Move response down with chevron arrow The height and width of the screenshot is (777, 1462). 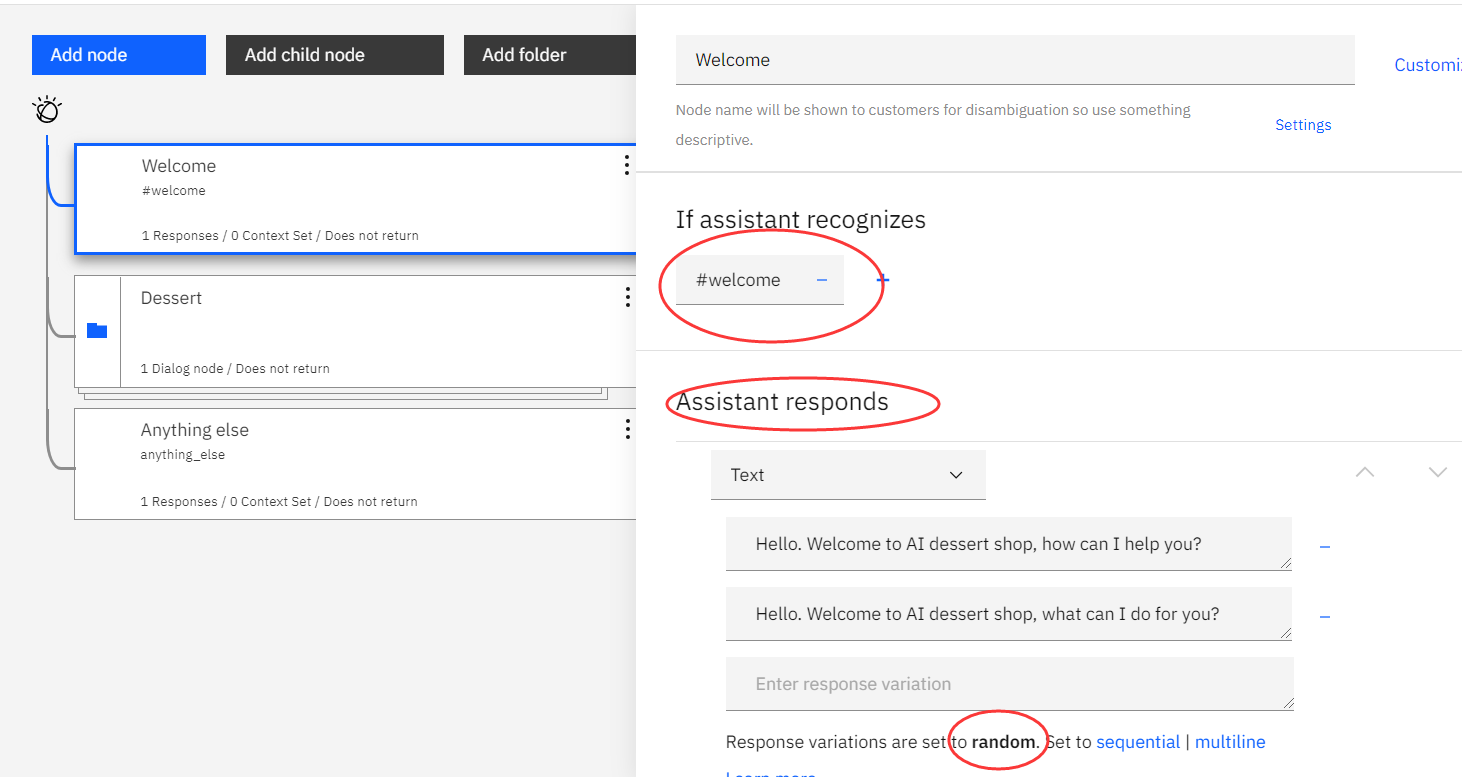[1438, 472]
